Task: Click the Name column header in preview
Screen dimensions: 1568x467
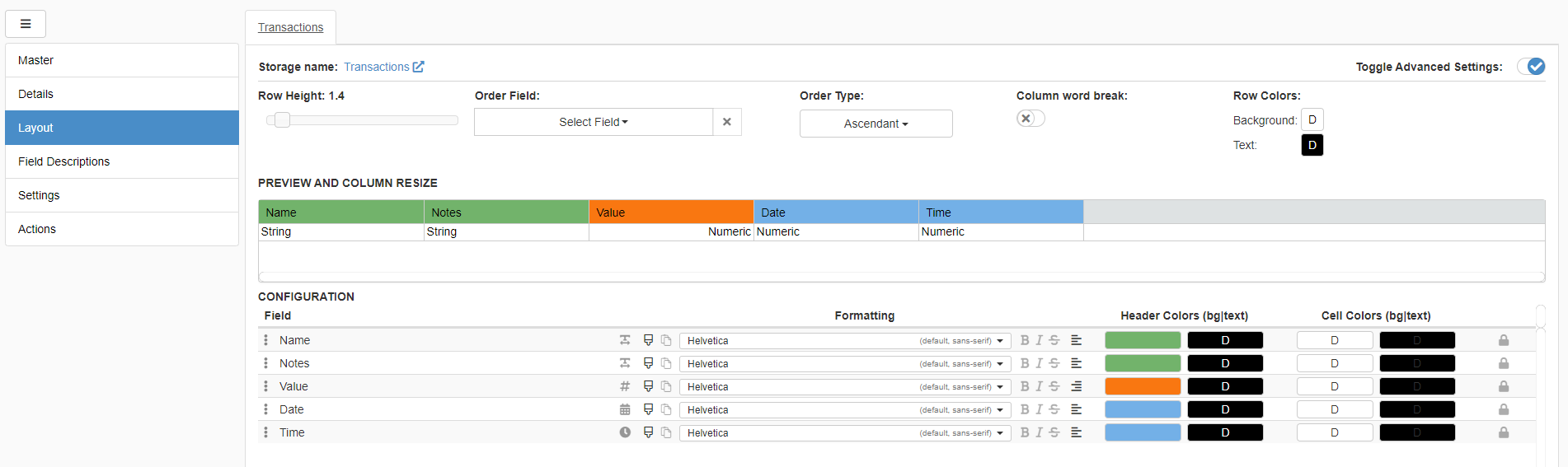Action: (341, 212)
